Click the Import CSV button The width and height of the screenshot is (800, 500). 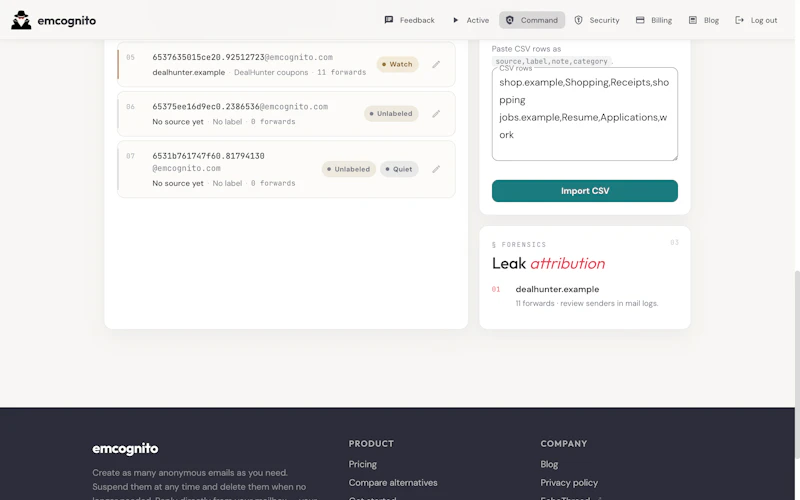585,191
